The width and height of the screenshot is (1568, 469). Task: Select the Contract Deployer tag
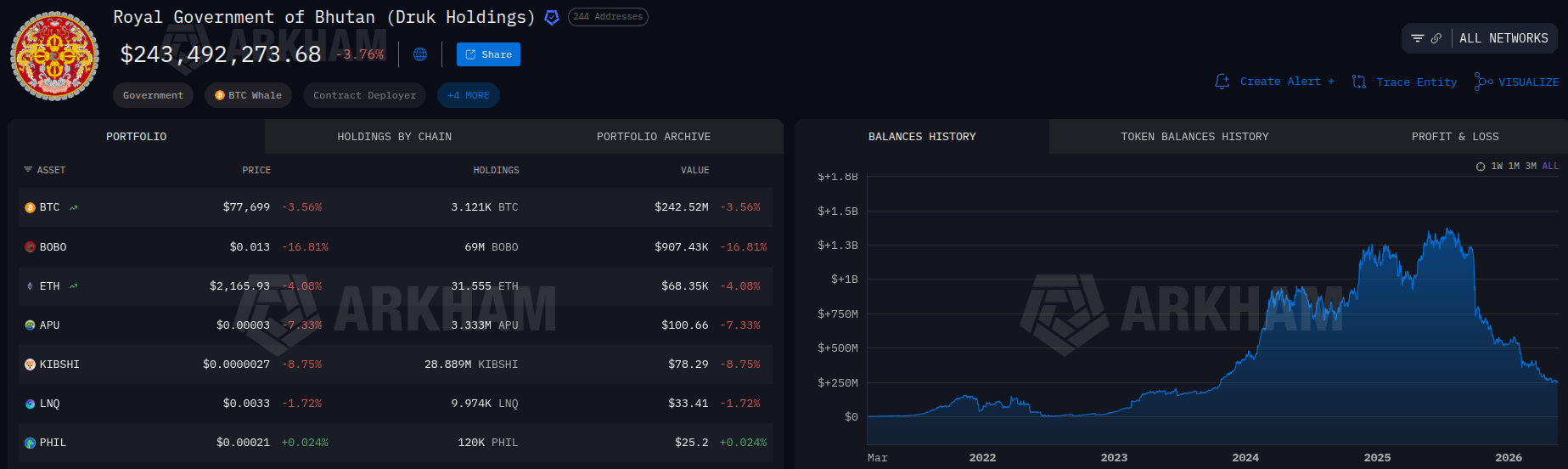click(365, 95)
